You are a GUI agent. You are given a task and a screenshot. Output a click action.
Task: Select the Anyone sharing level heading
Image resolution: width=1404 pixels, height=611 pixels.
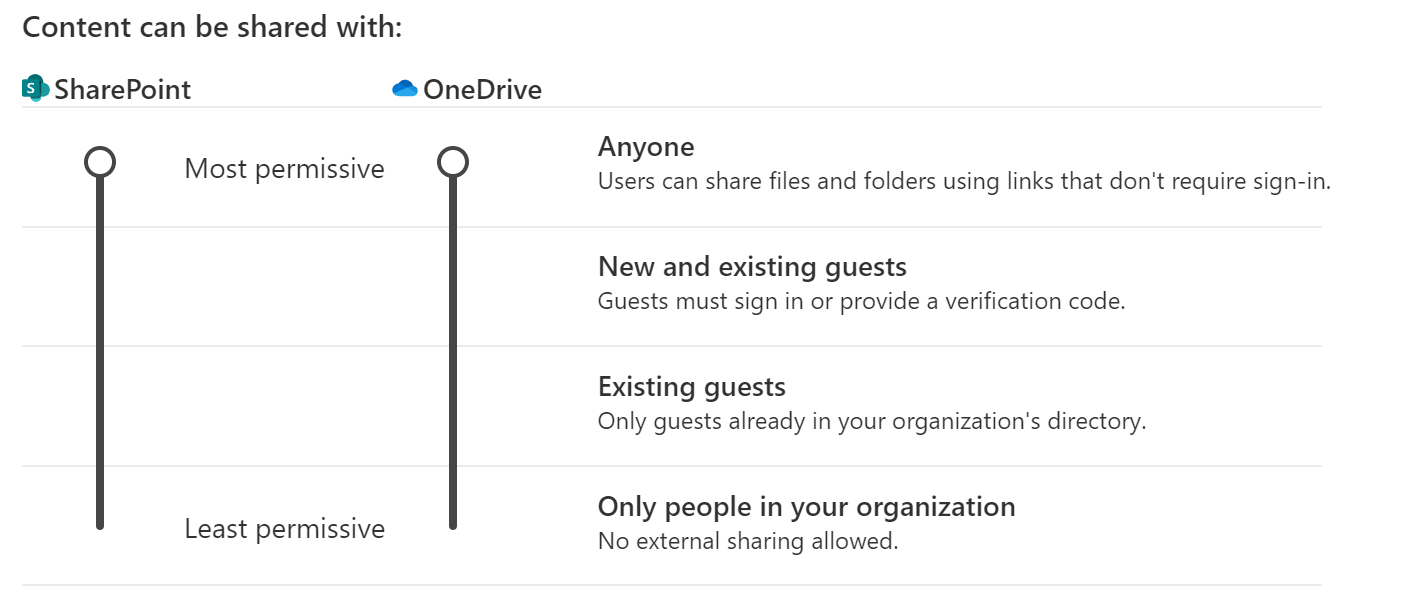[646, 147]
